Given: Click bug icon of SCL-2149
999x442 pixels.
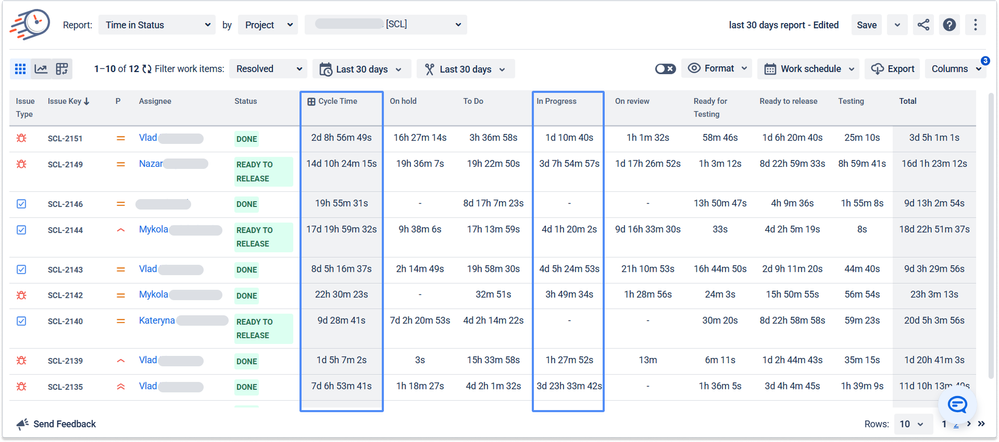Looking at the screenshot, I should point(21,164).
